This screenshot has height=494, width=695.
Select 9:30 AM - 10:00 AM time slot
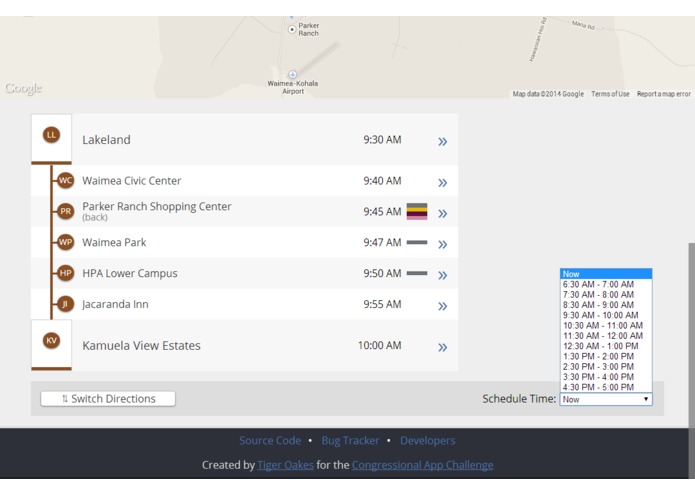[x=606, y=315]
